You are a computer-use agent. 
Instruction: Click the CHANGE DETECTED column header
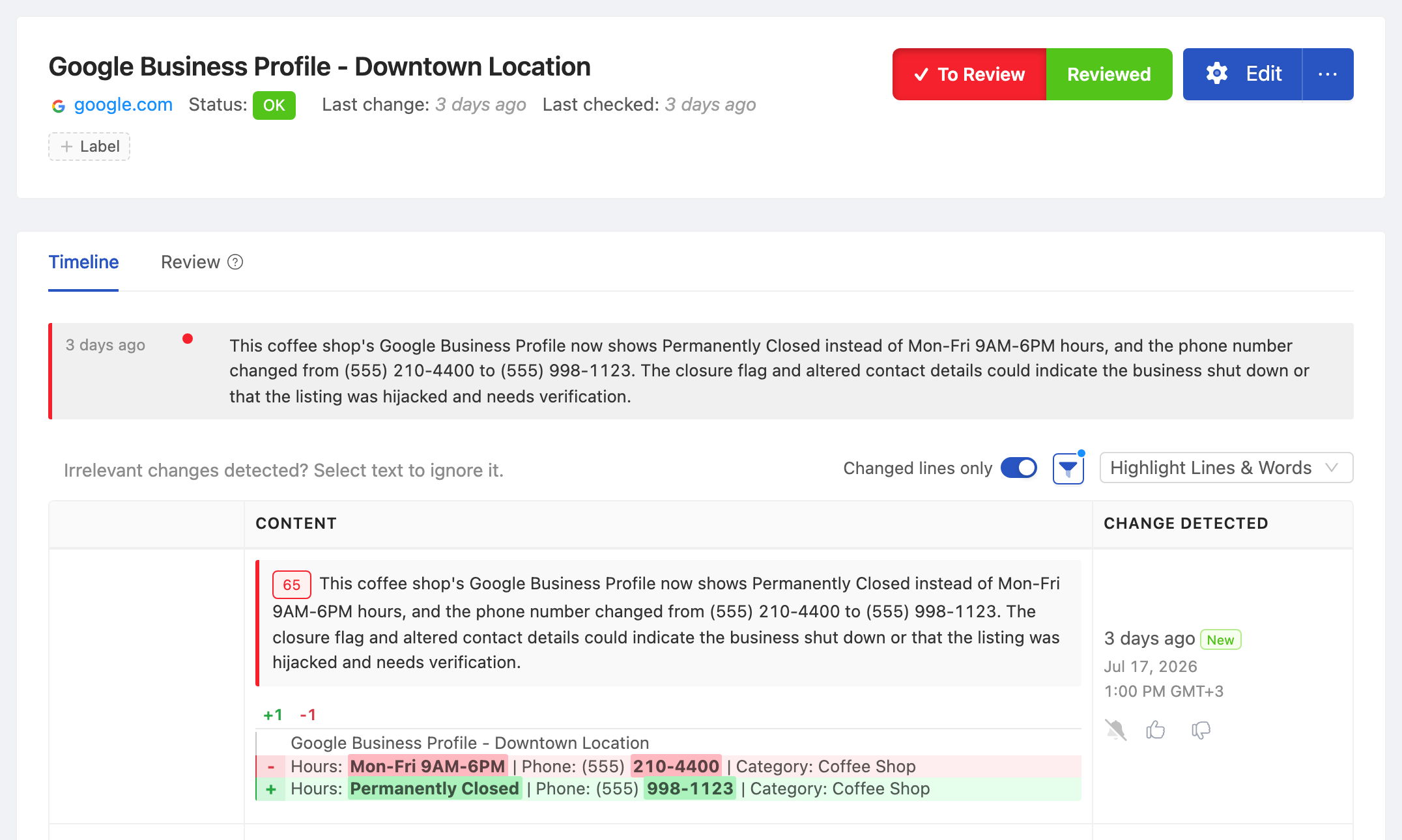click(1186, 524)
